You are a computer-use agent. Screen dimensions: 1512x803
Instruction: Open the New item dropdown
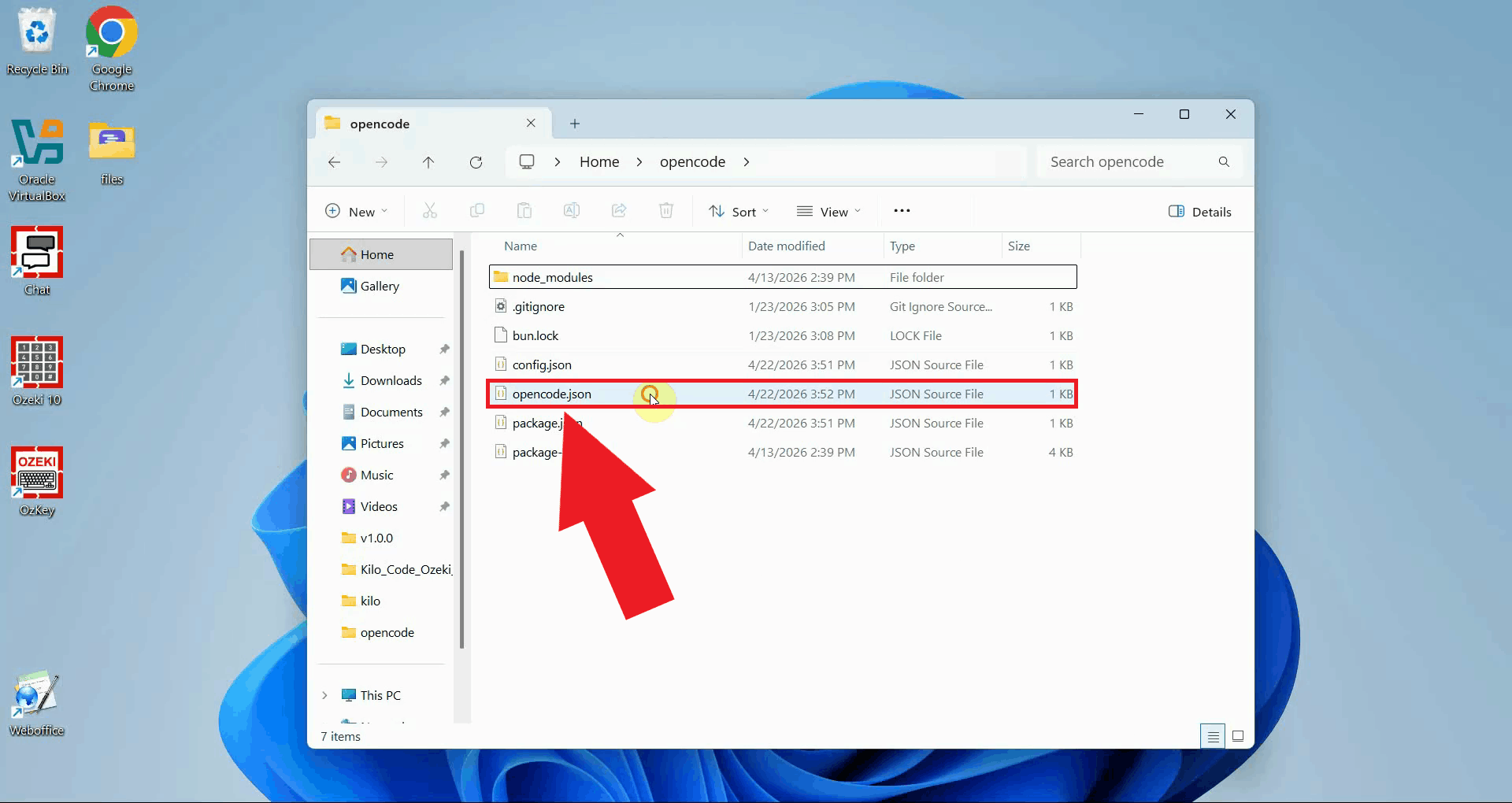357,212
